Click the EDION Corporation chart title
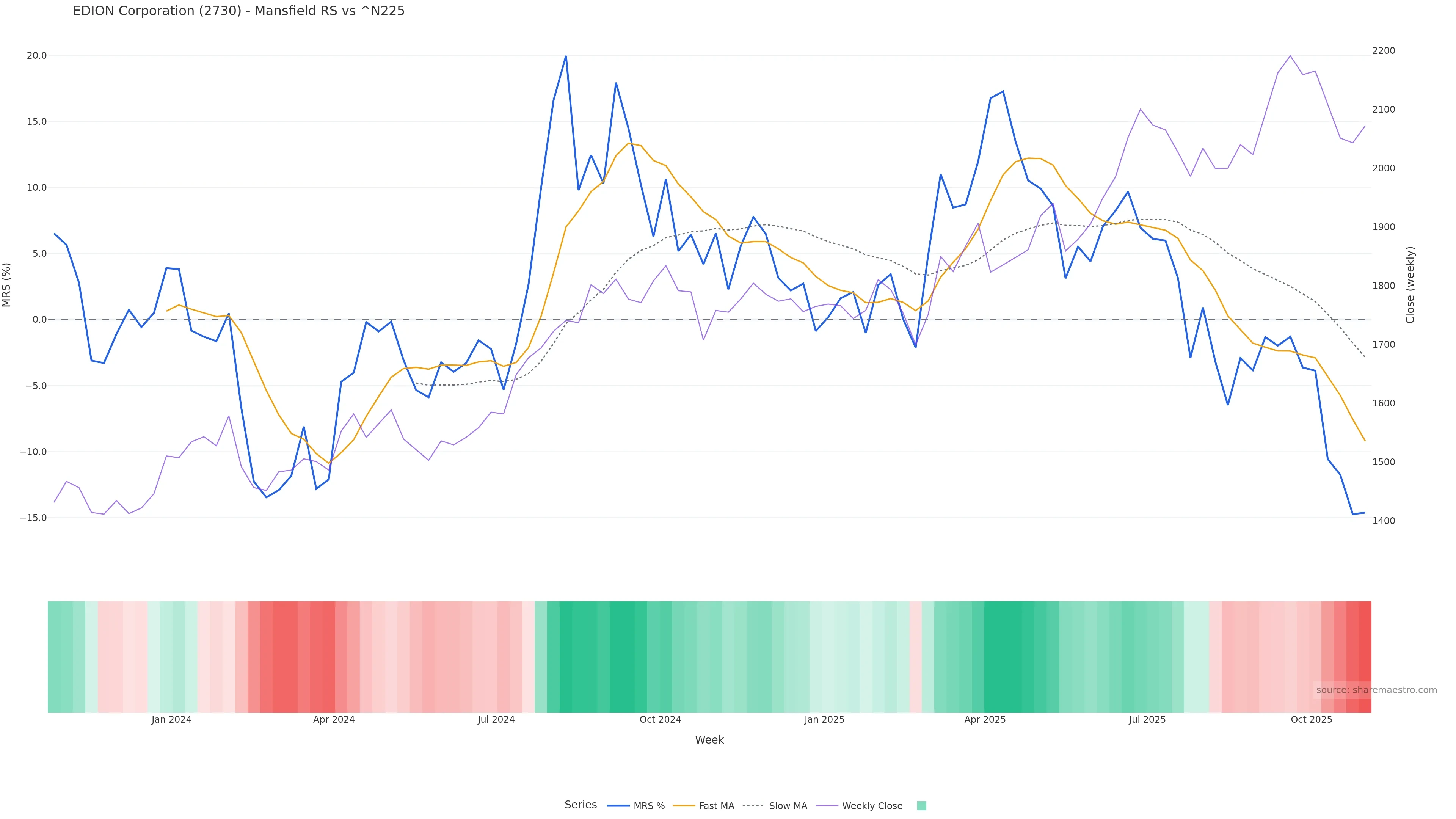The width and height of the screenshot is (1456, 819). click(x=238, y=11)
